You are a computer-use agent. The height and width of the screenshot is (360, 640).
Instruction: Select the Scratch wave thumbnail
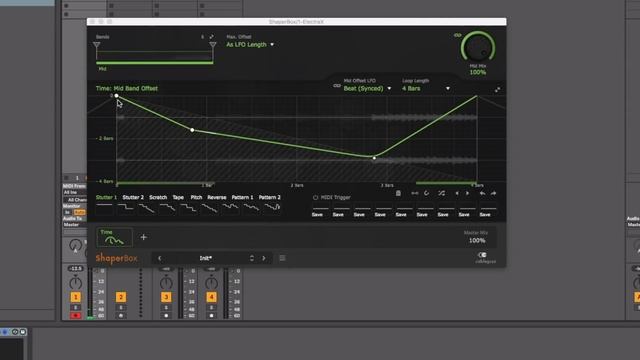click(x=147, y=208)
